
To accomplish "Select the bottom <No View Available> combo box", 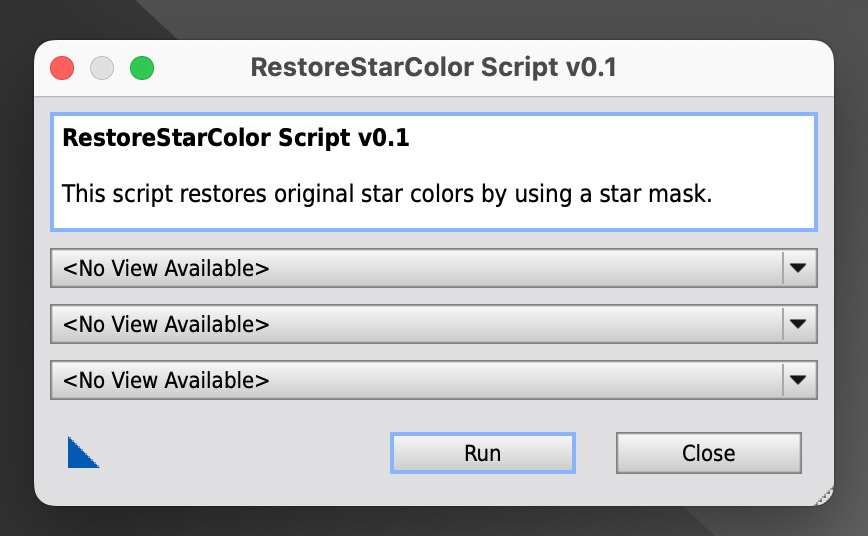I will [433, 380].
